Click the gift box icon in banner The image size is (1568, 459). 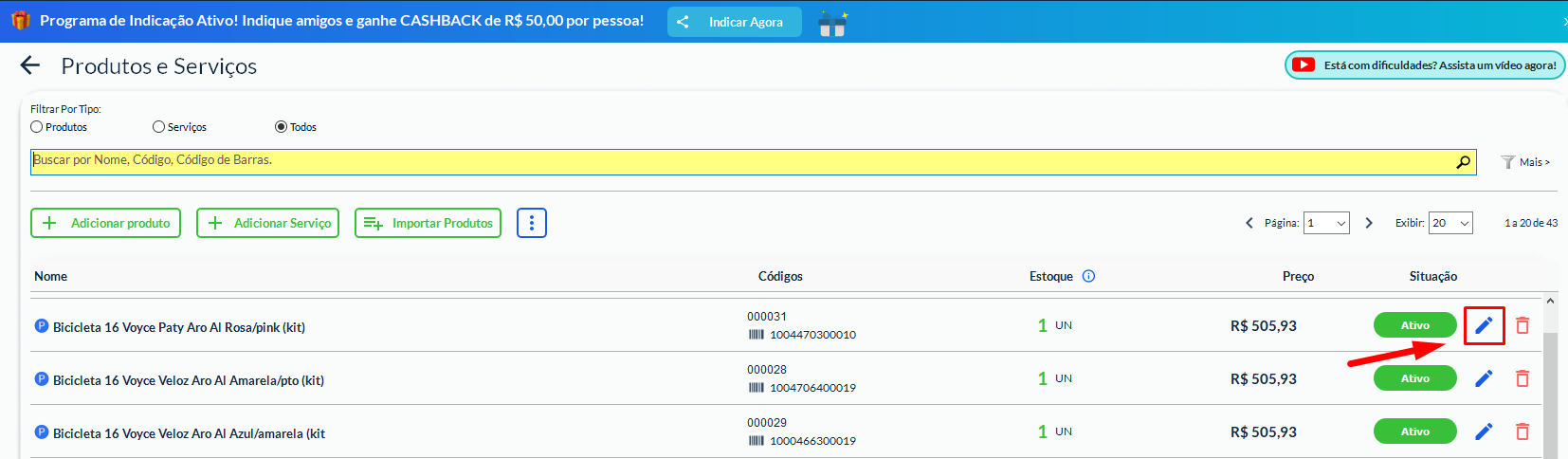click(x=832, y=23)
